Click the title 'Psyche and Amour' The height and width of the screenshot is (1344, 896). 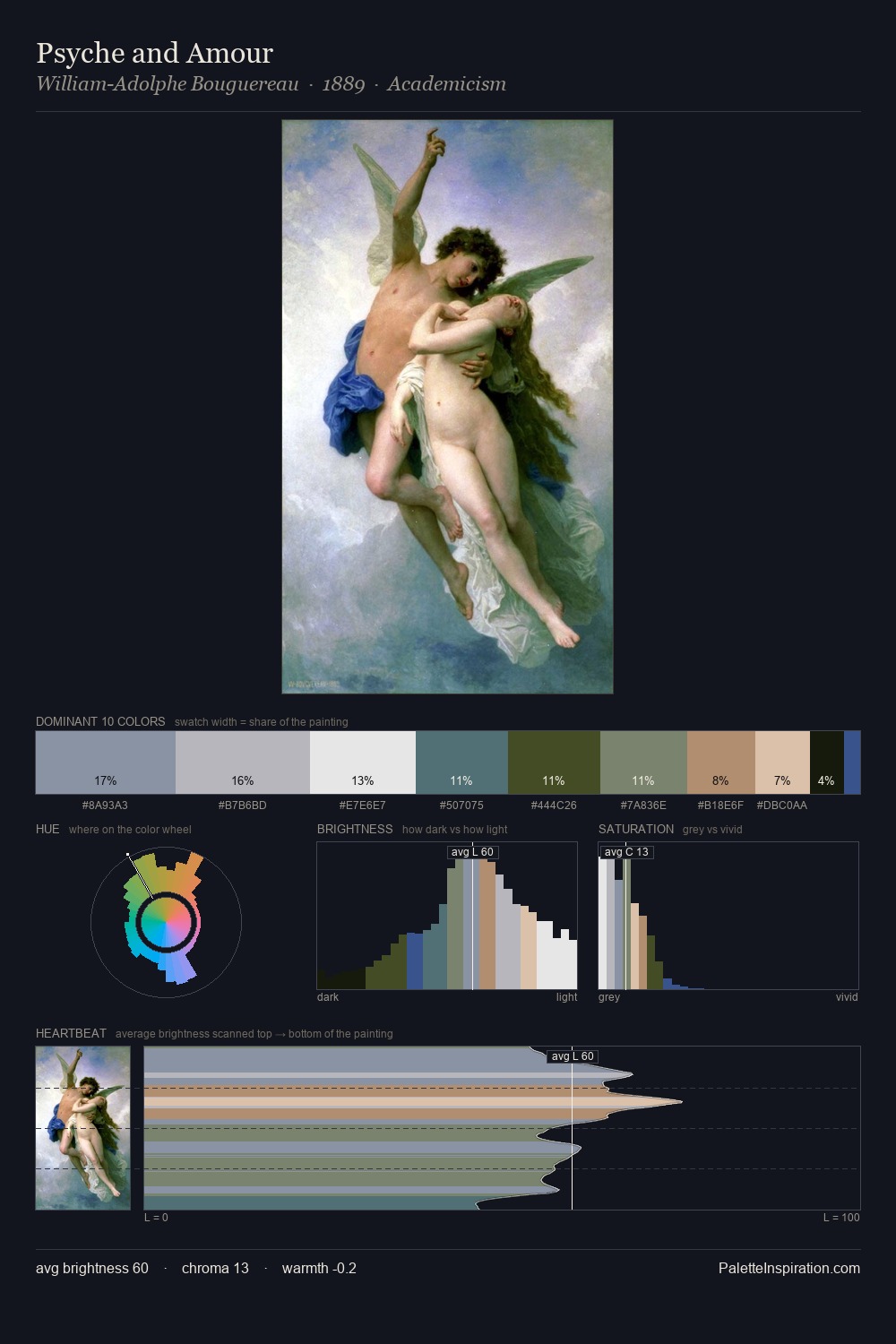pos(154,53)
